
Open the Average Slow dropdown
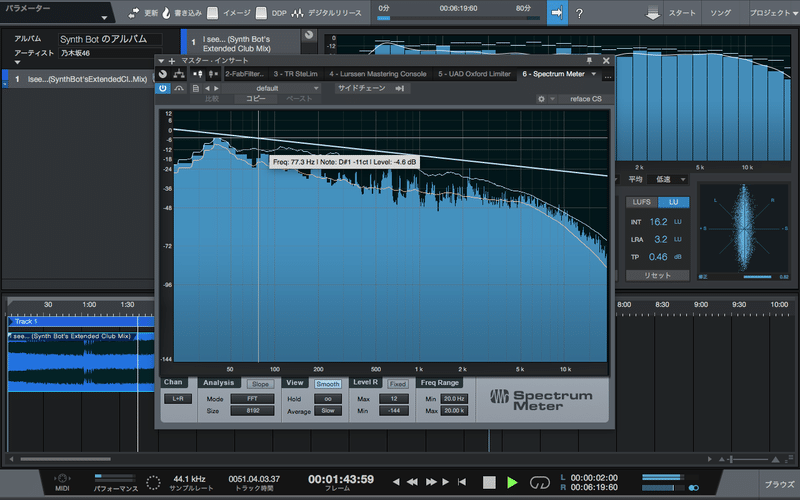(328, 411)
